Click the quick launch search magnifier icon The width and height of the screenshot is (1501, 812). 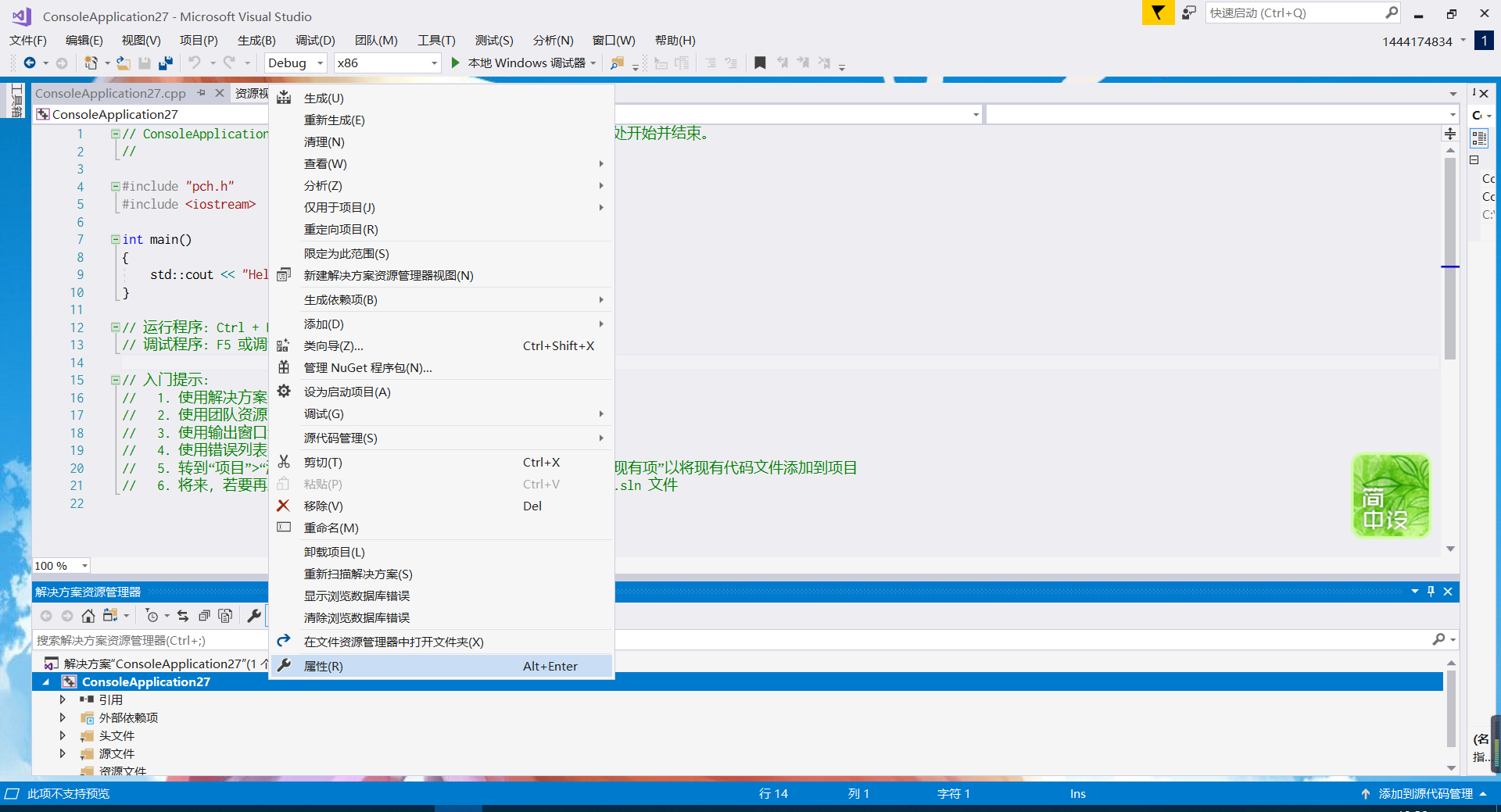(1392, 13)
